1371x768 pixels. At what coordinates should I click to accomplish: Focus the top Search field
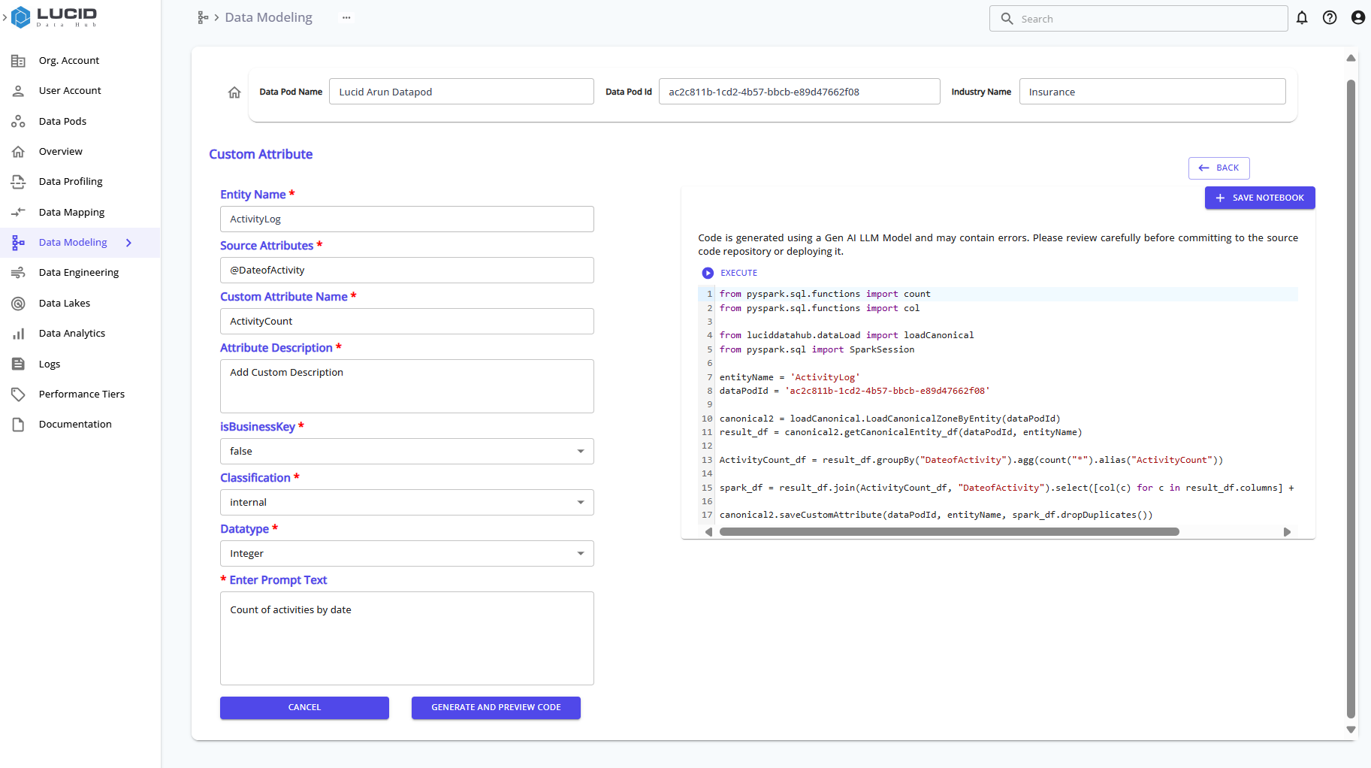(x=1138, y=19)
